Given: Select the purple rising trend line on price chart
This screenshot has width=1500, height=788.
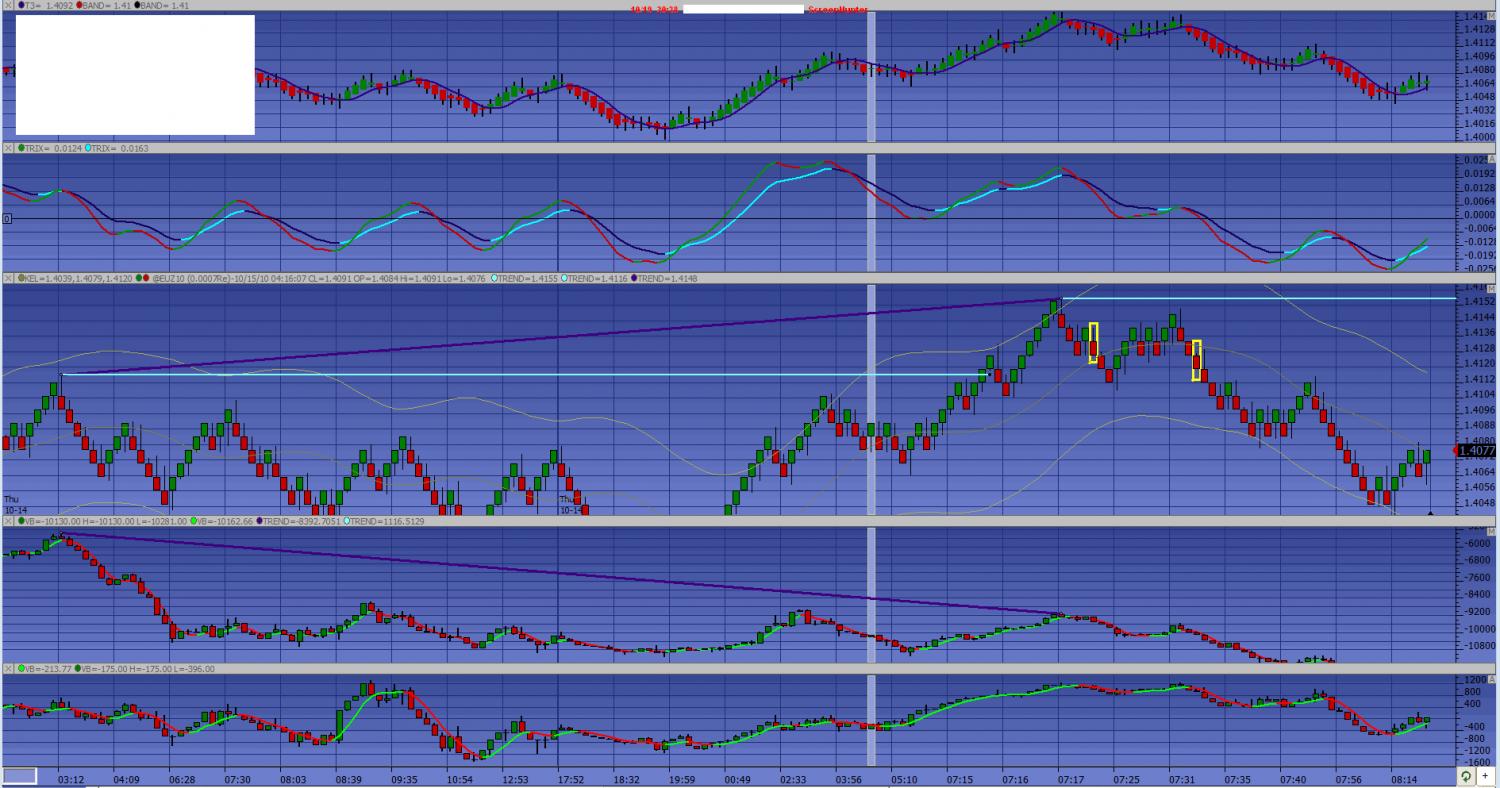Looking at the screenshot, I should 560,336.
